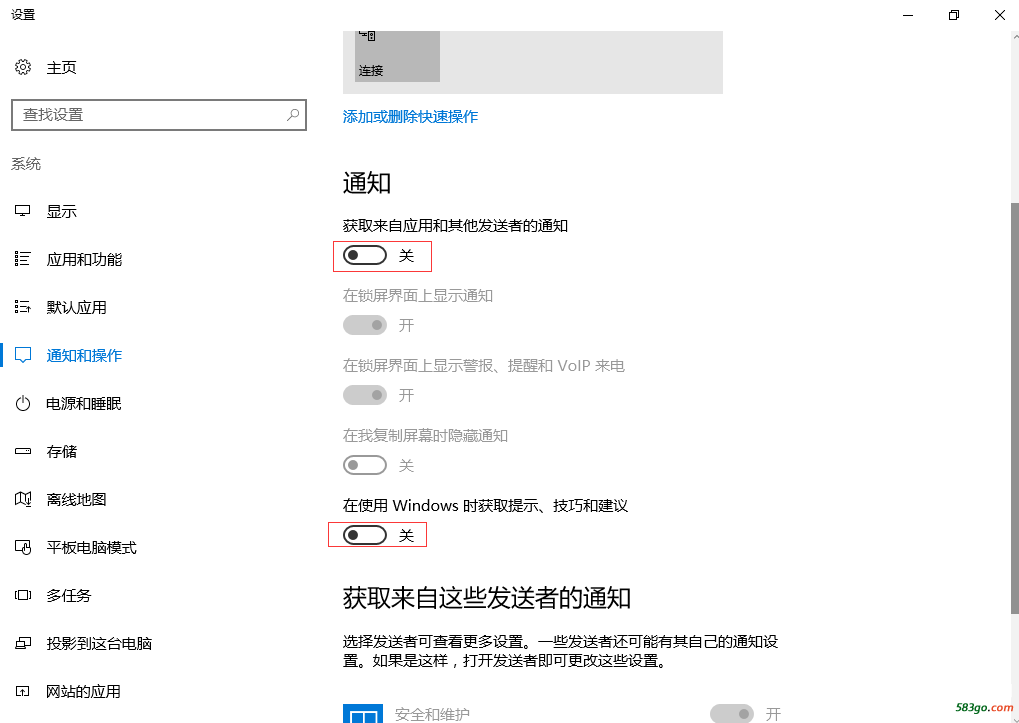Click the Home gear icon

pos(23,67)
